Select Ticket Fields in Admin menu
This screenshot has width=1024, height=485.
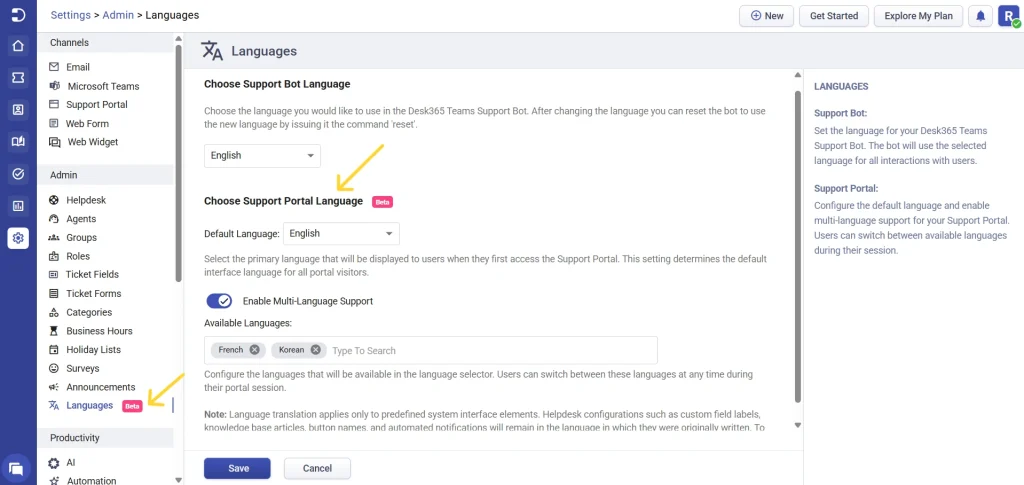point(93,275)
